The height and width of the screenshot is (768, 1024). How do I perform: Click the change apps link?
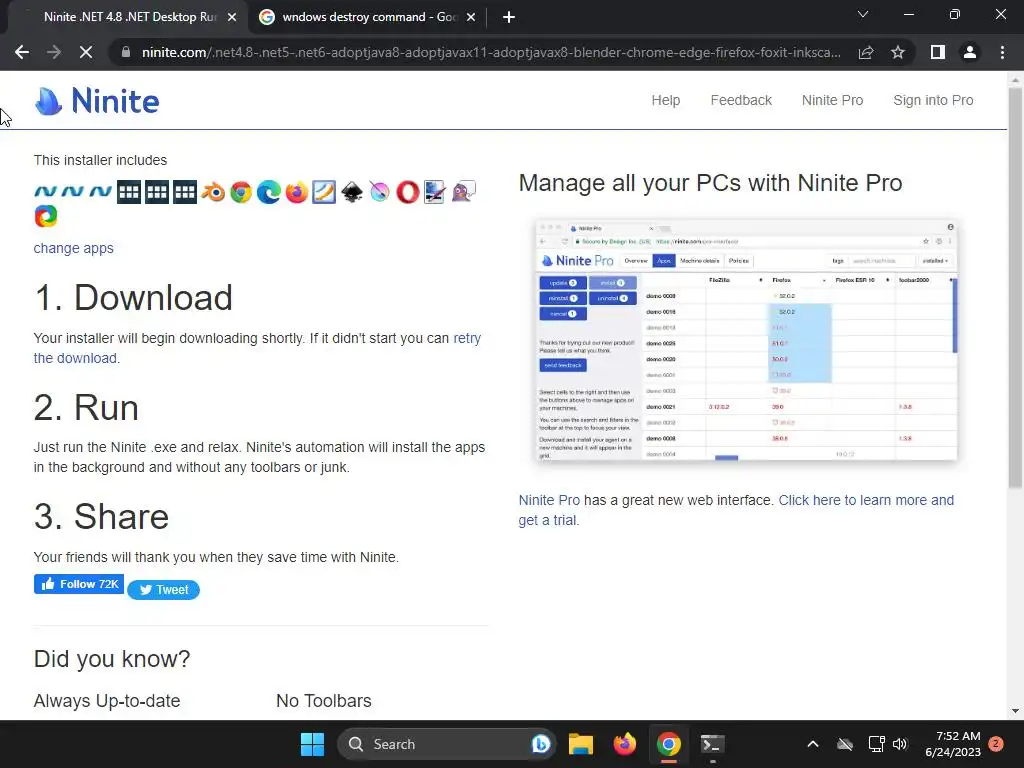pos(73,248)
